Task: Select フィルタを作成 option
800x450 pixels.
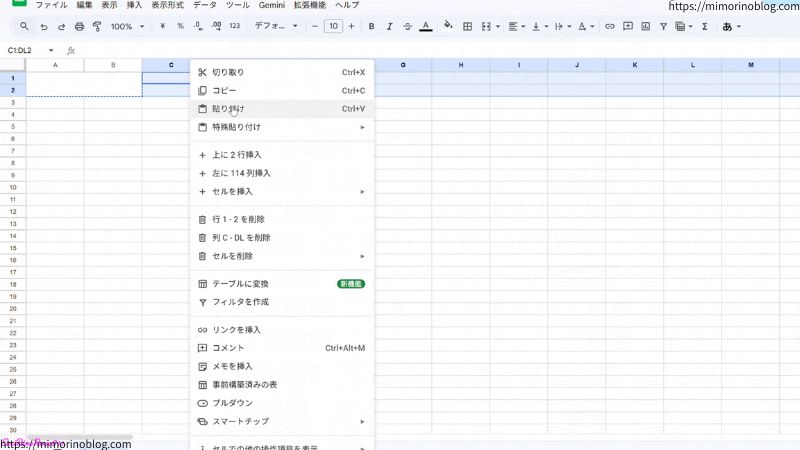Action: point(282,302)
